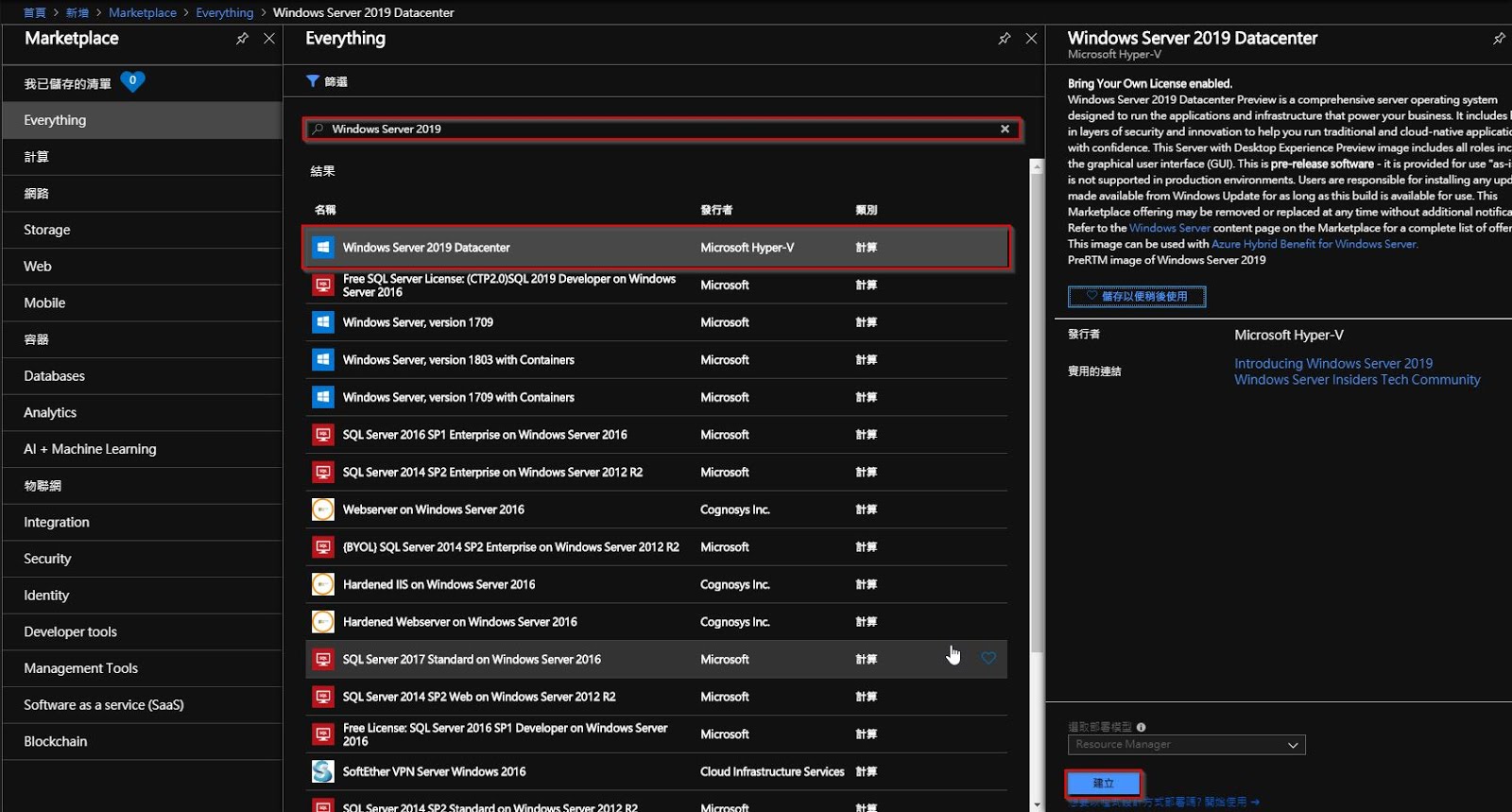This screenshot has width=1512, height=812.
Task: Select Hardened IIS on Windows Server 2016
Action: pyautogui.click(x=657, y=584)
